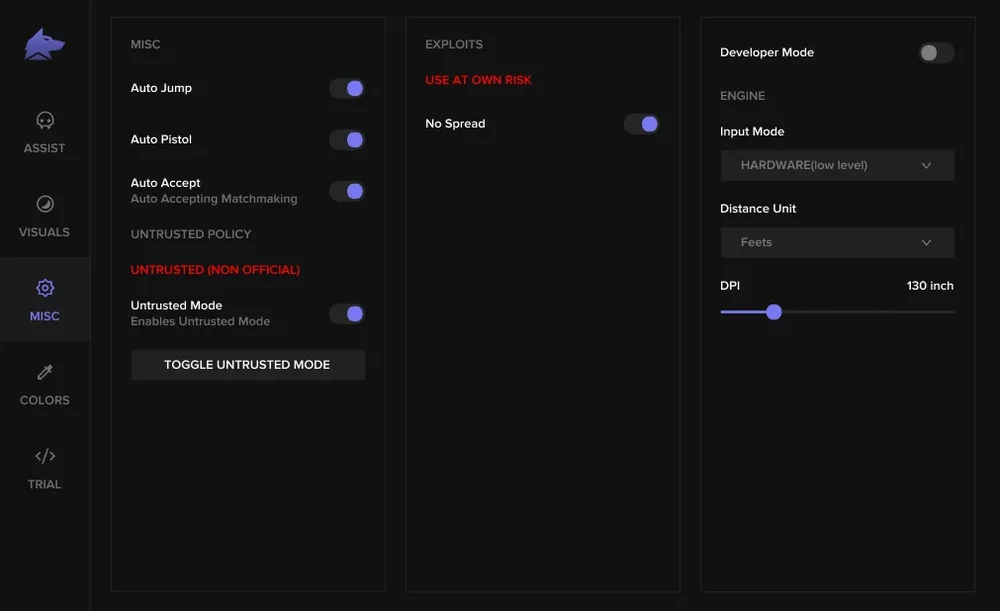Toggle off Auto Accepting Matchmaking

(x=347, y=190)
